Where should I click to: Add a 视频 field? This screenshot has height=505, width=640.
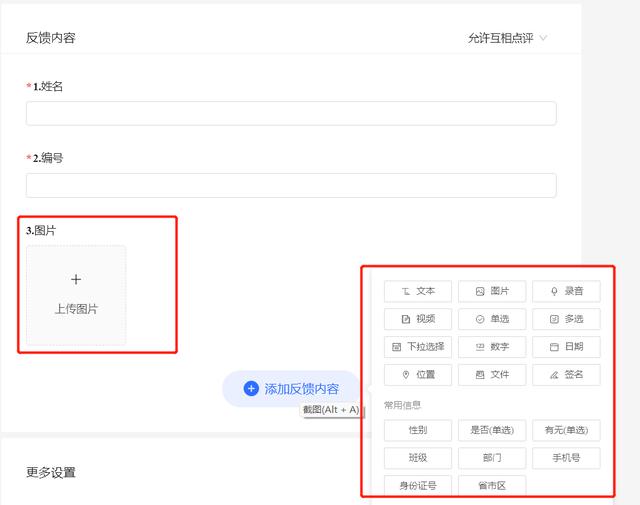(418, 319)
